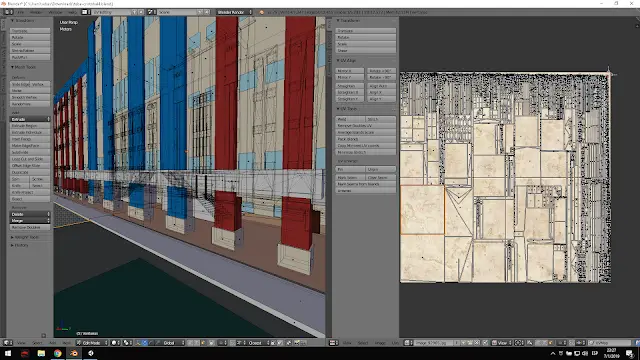Click the Blender taskbar icon

click(x=74, y=353)
